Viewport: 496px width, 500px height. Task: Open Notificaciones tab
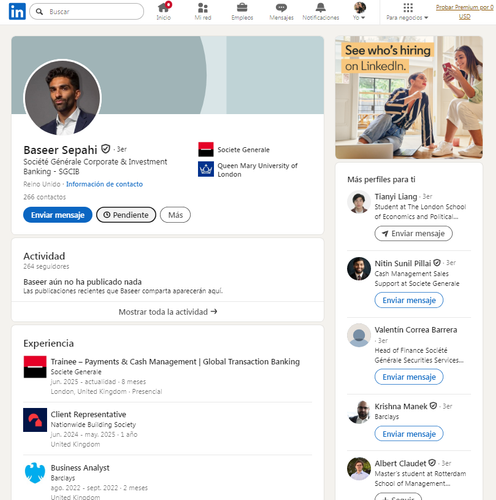[321, 11]
